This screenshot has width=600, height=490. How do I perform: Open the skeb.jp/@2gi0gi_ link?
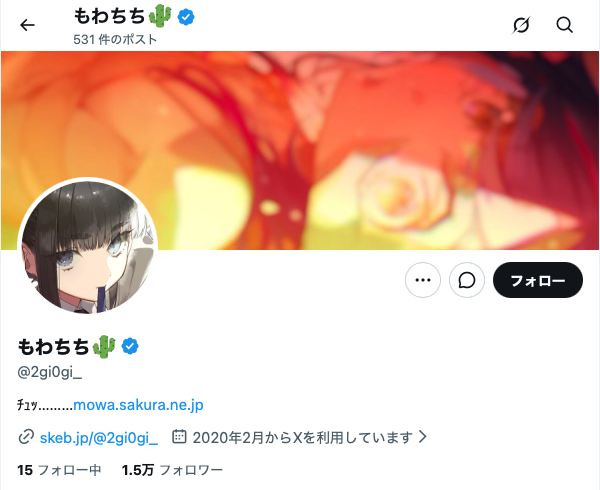pyautogui.click(x=99, y=437)
